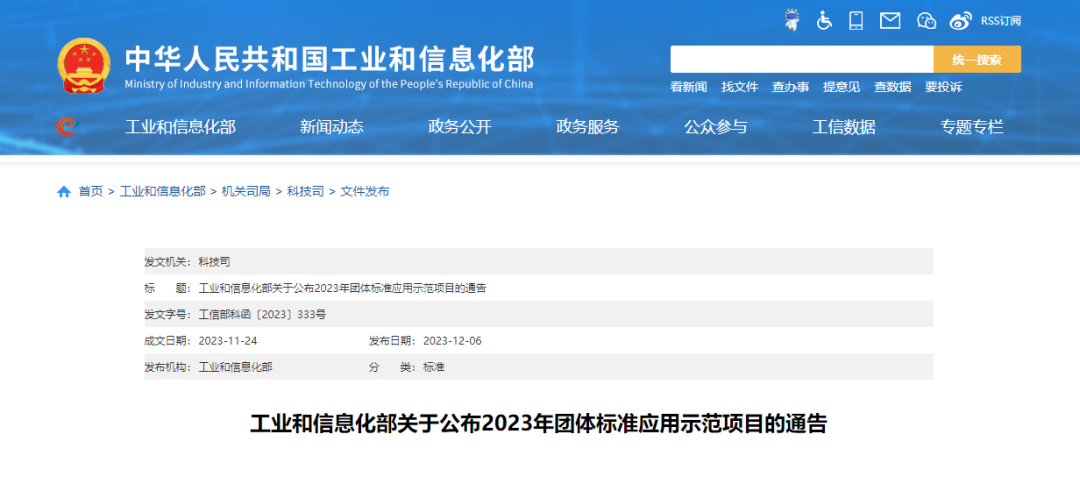Click the blue home icon in breadcrumb
This screenshot has height=484, width=1080.
click(64, 191)
